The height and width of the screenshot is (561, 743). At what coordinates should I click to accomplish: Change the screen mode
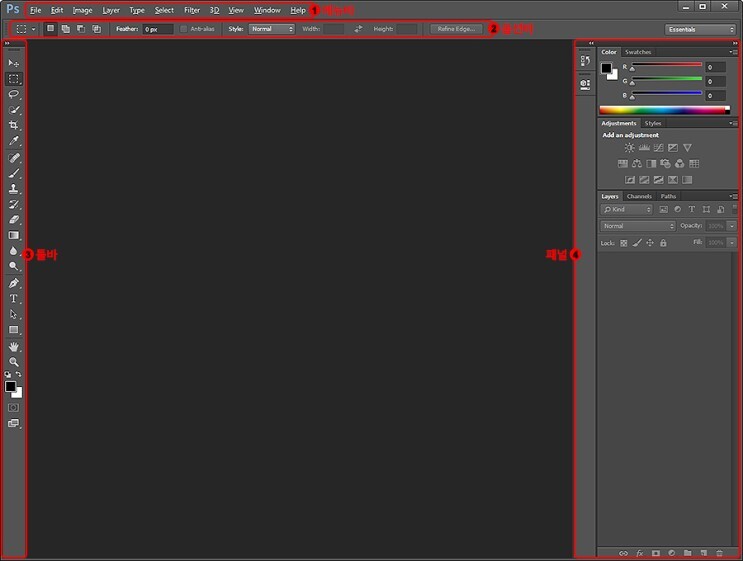pos(13,423)
